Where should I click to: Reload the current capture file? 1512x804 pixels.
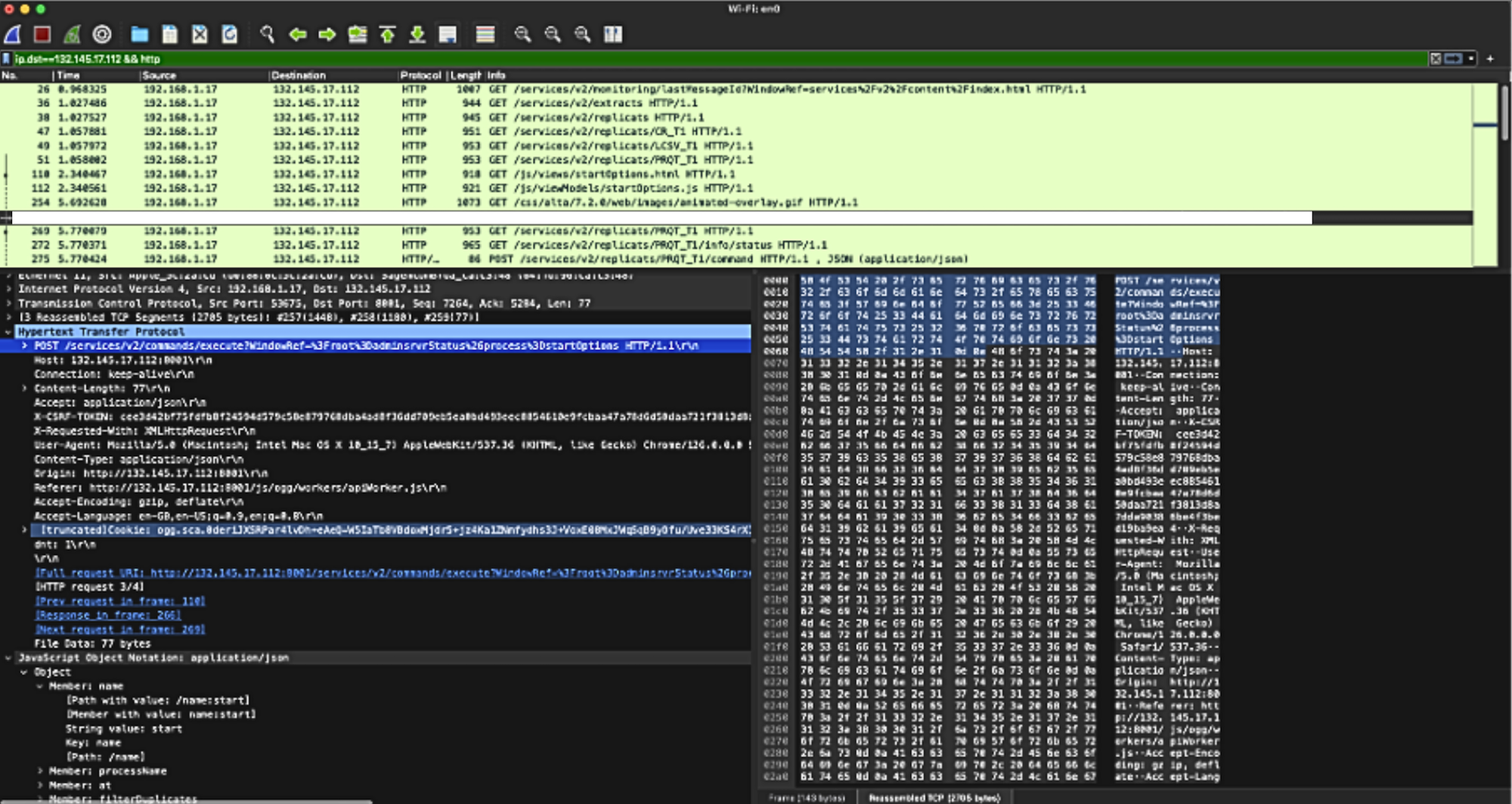(230, 34)
